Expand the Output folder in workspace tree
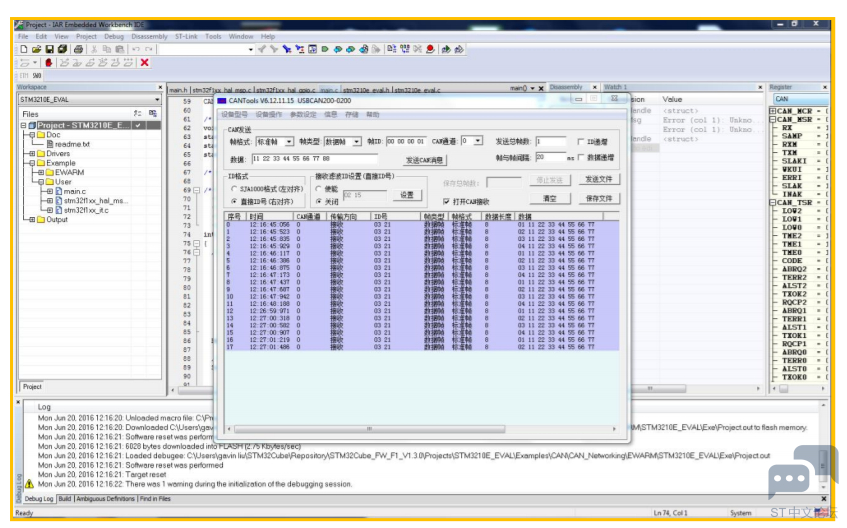The width and height of the screenshot is (847, 528). [32, 219]
